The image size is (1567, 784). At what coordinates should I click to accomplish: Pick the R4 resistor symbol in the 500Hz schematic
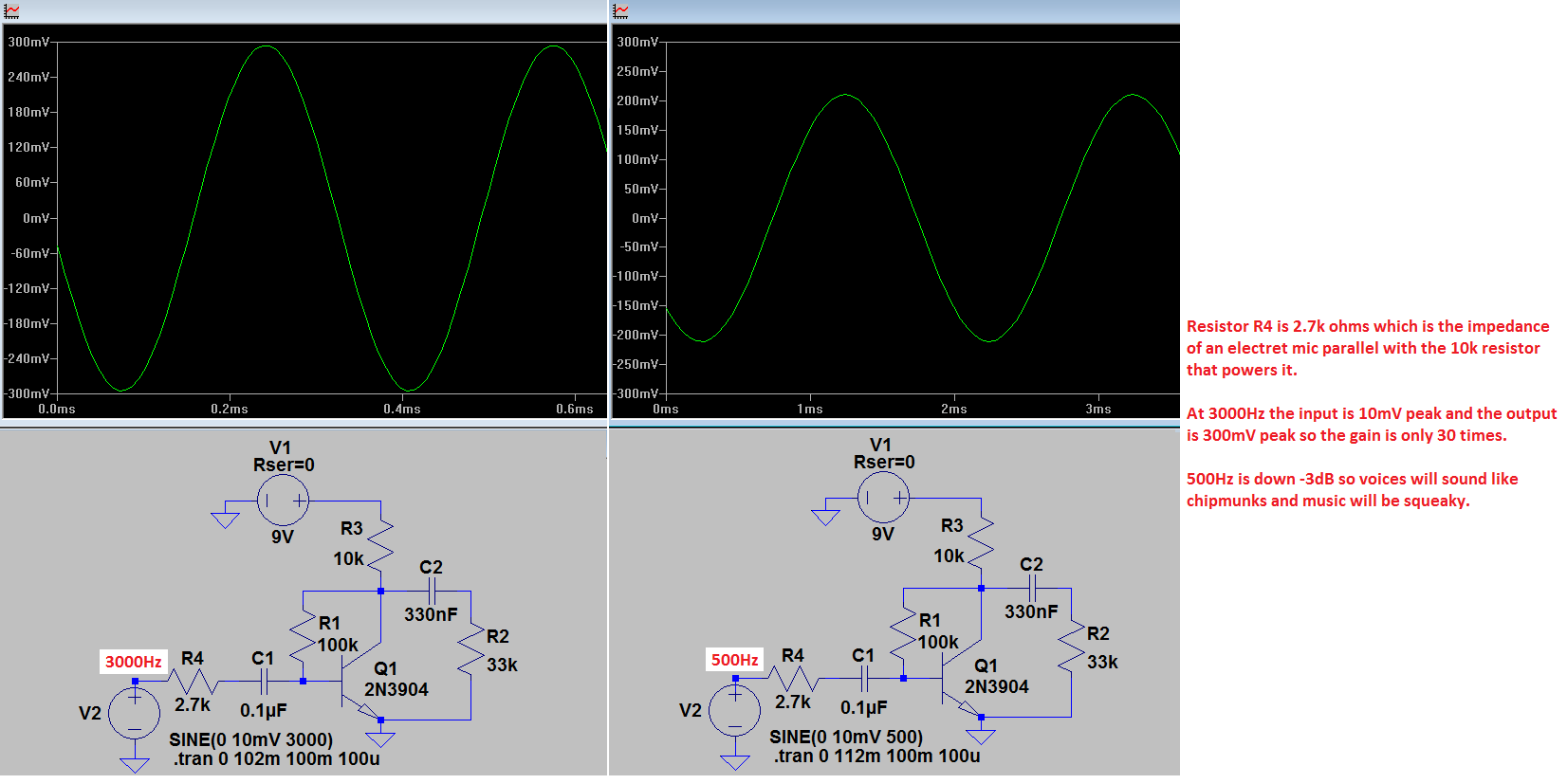(x=794, y=679)
